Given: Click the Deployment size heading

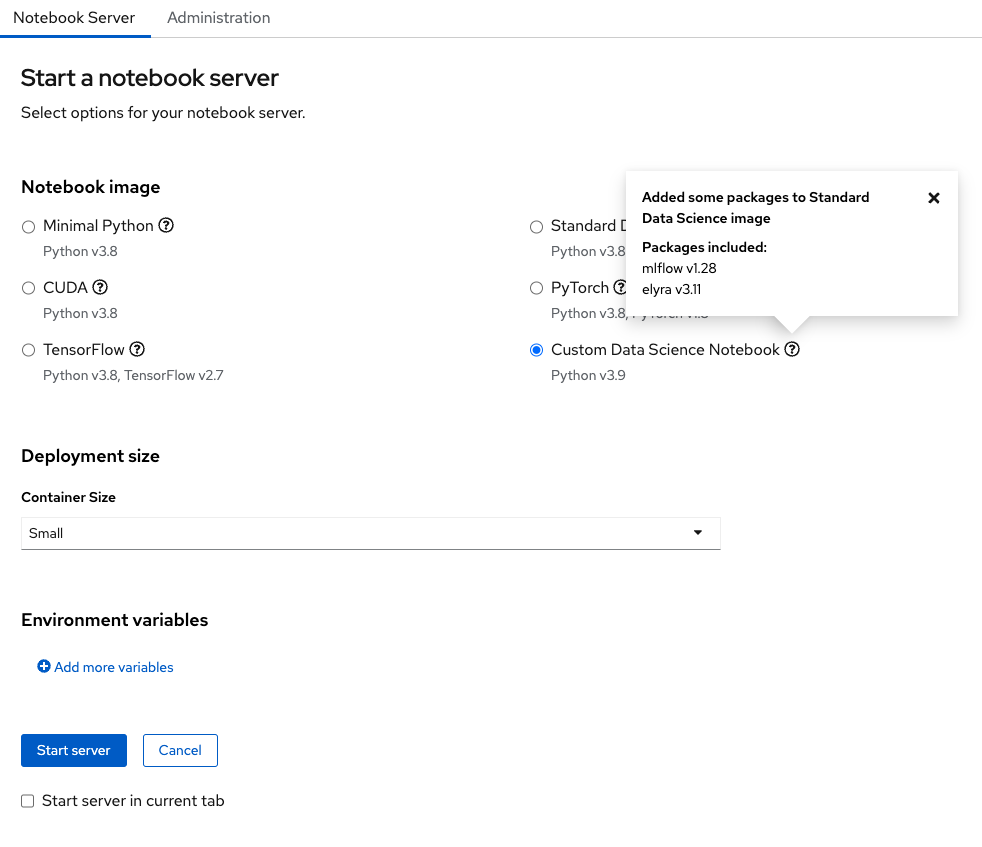Looking at the screenshot, I should pos(90,456).
